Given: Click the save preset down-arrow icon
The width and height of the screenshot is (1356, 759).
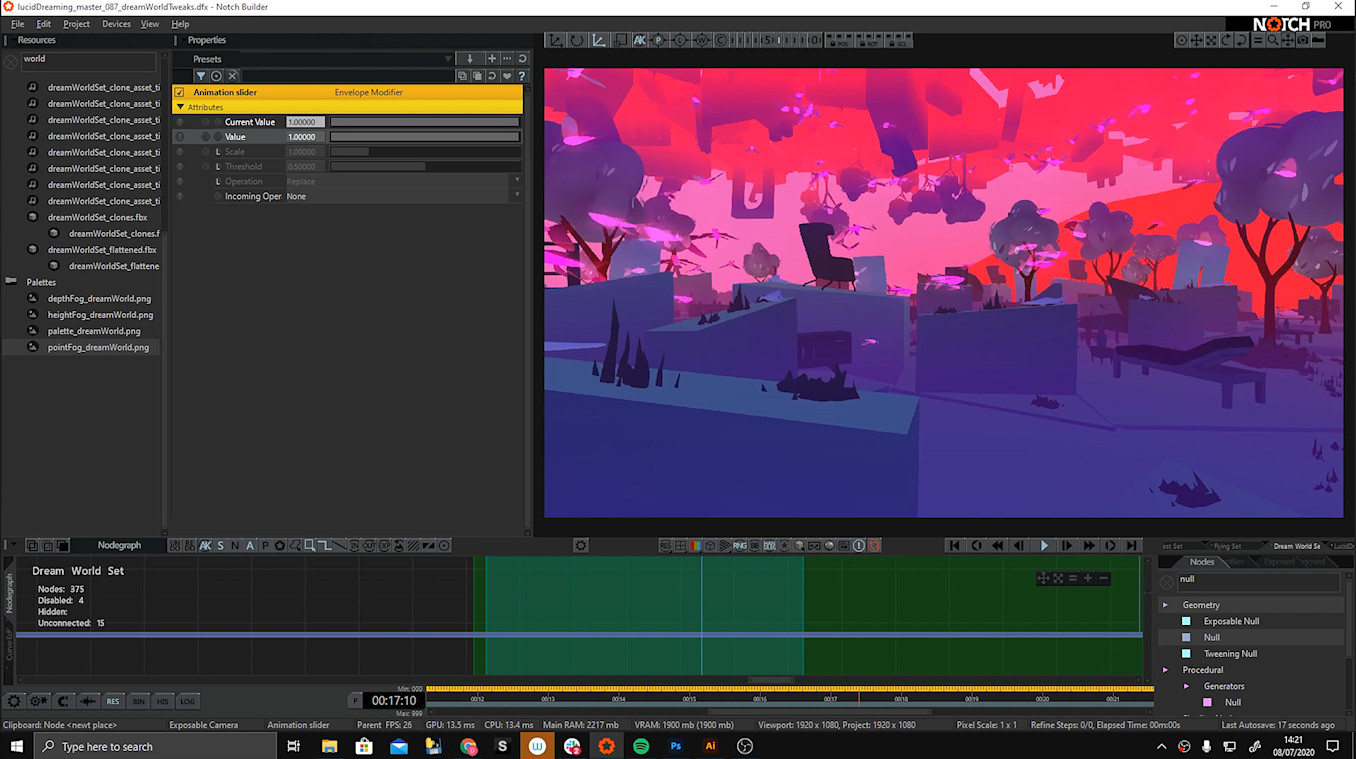Looking at the screenshot, I should [469, 59].
